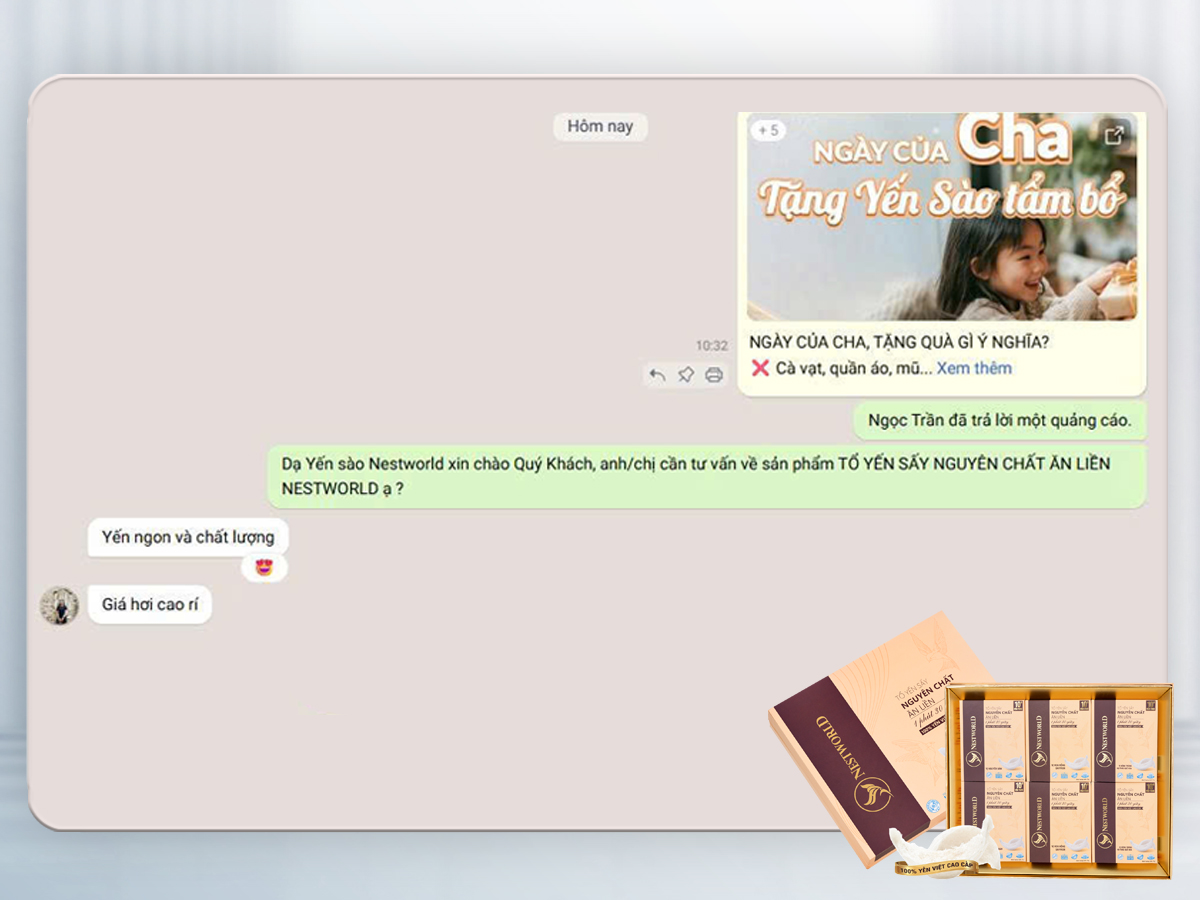This screenshot has height=900, width=1200.
Task: Click the ad headline "NGÀY CỦA CHA, TẶNG QUÀ GÌ Ý NGHĨA?"
Action: click(x=899, y=342)
